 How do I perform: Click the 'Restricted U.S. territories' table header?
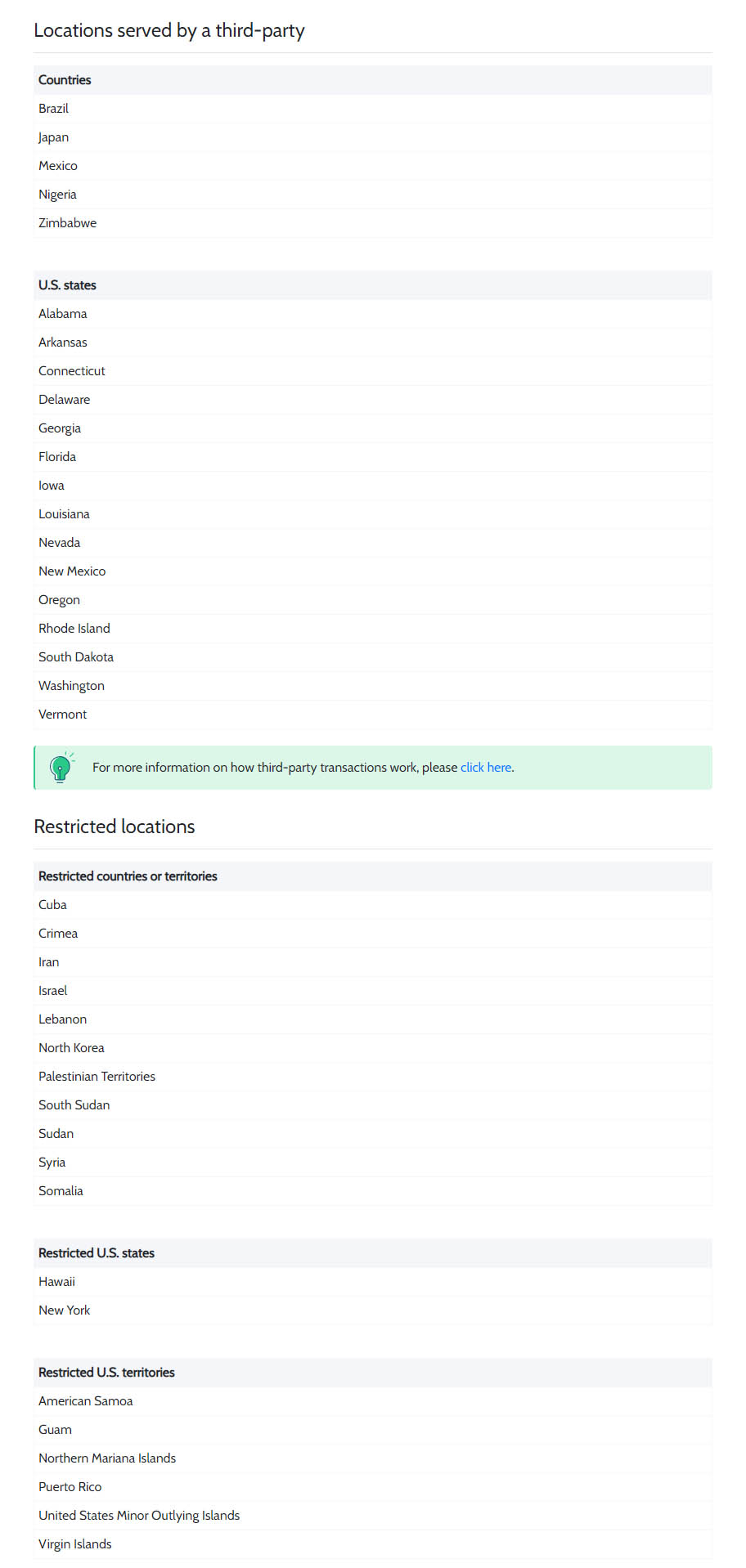373,1373
